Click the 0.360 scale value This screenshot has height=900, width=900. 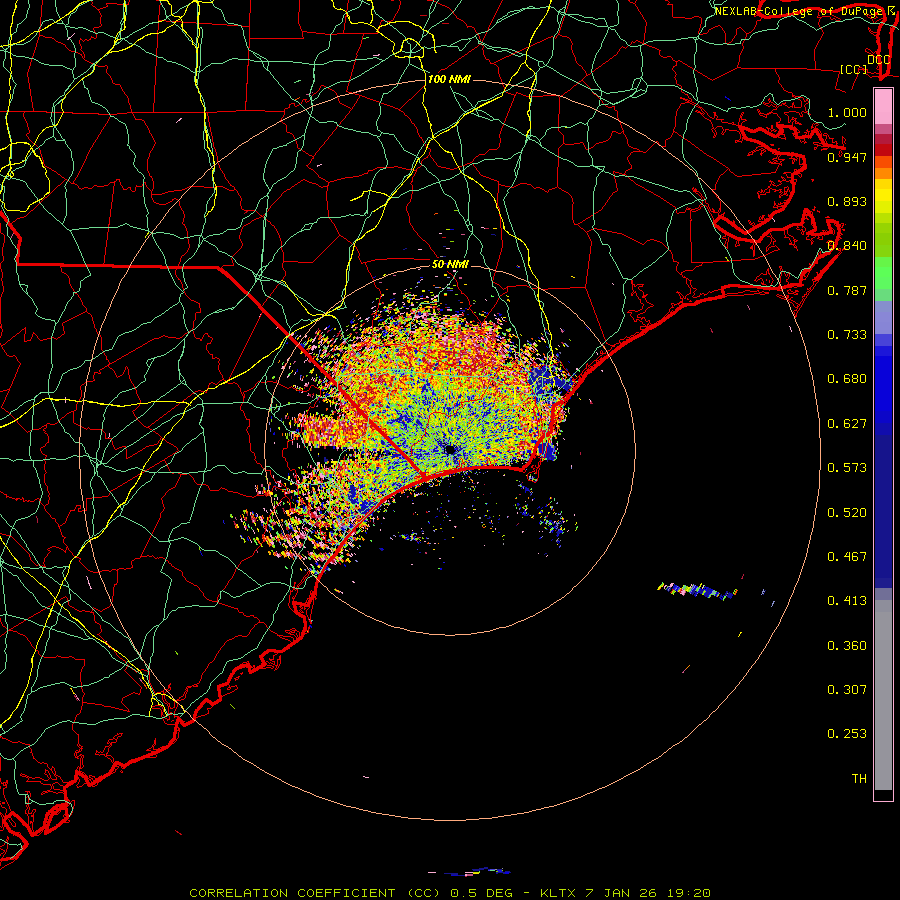847,646
